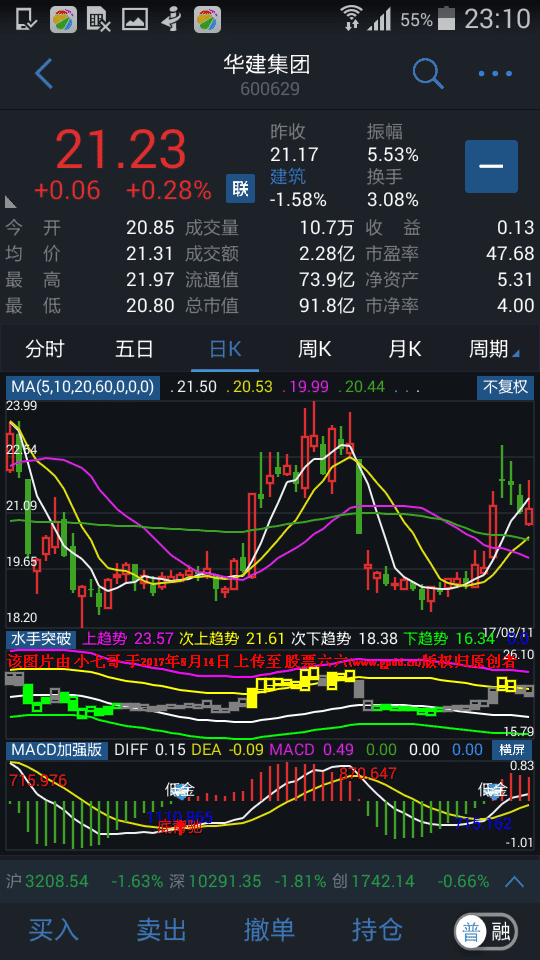Screen dimensions: 540x960
Task: Tap the 17/08/11 date label
Action: pos(508,631)
